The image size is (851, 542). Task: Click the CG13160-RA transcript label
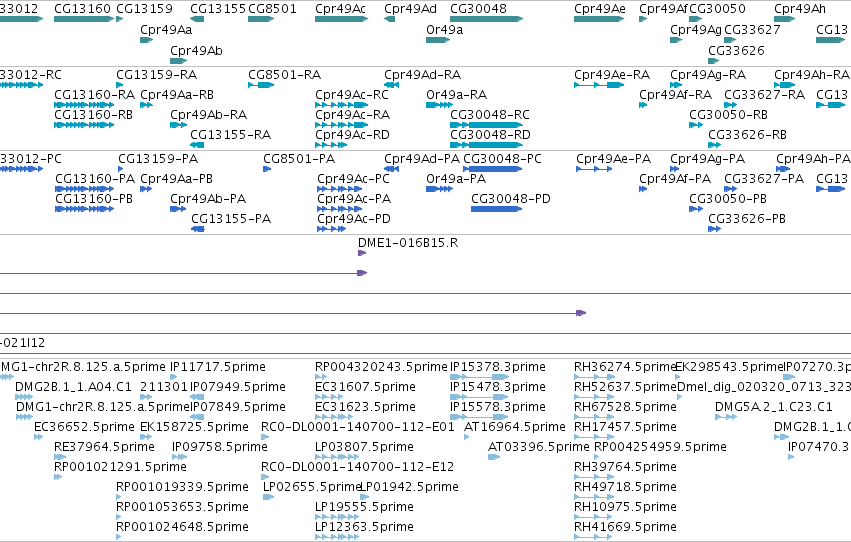(94, 94)
